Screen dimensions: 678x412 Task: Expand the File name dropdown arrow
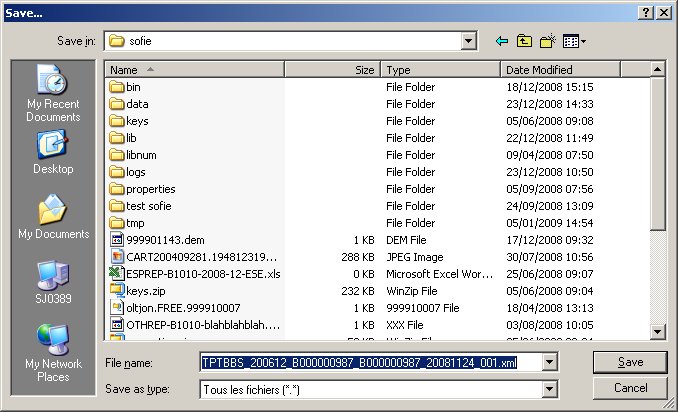[549, 361]
